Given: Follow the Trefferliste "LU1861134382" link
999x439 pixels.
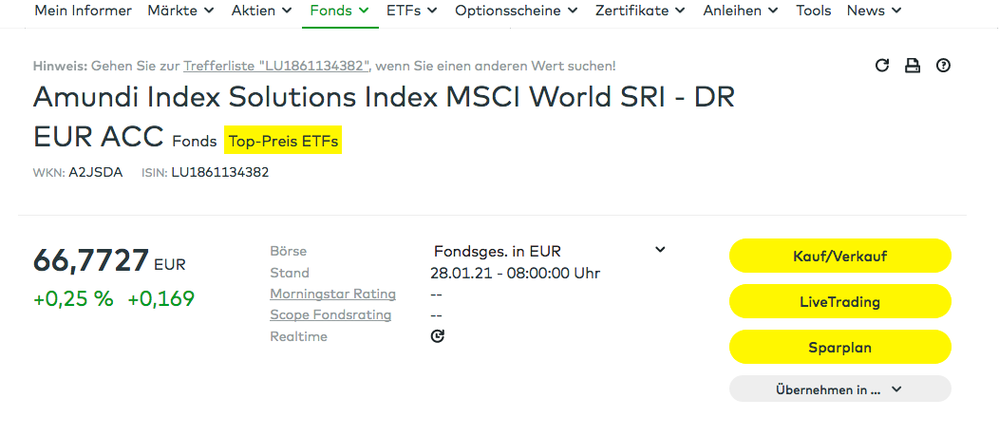Looking at the screenshot, I should (x=277, y=66).
